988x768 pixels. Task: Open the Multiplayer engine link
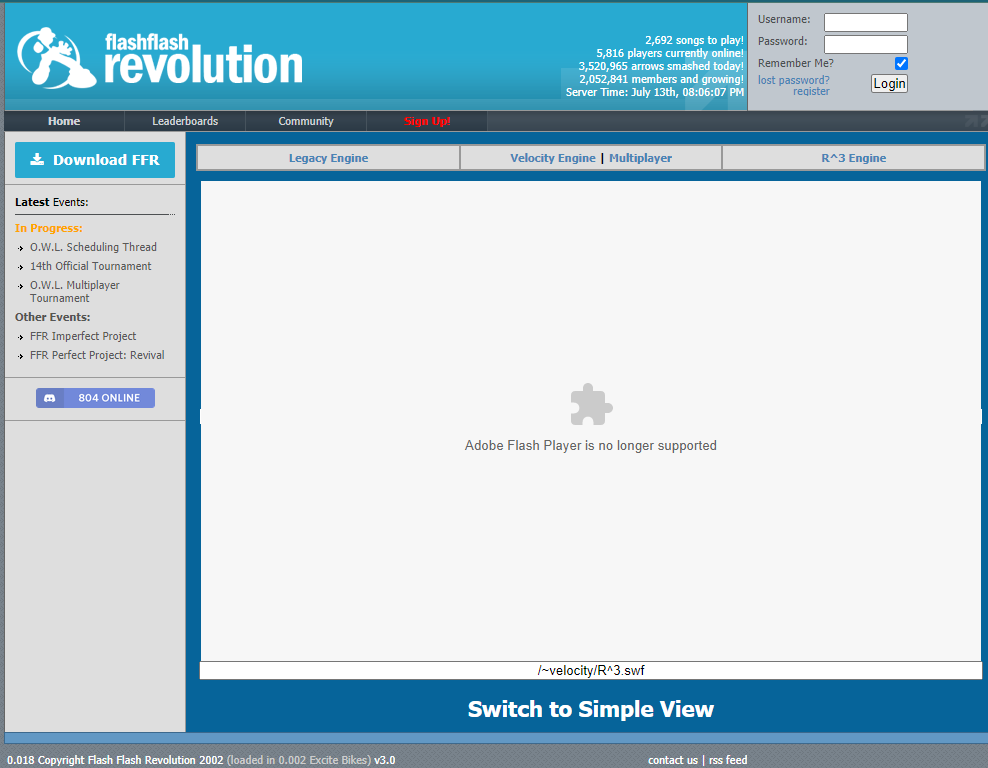640,158
